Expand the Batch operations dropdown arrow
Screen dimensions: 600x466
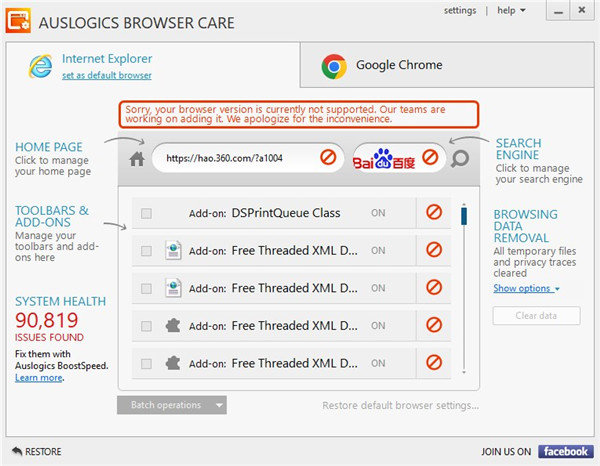tap(219, 405)
